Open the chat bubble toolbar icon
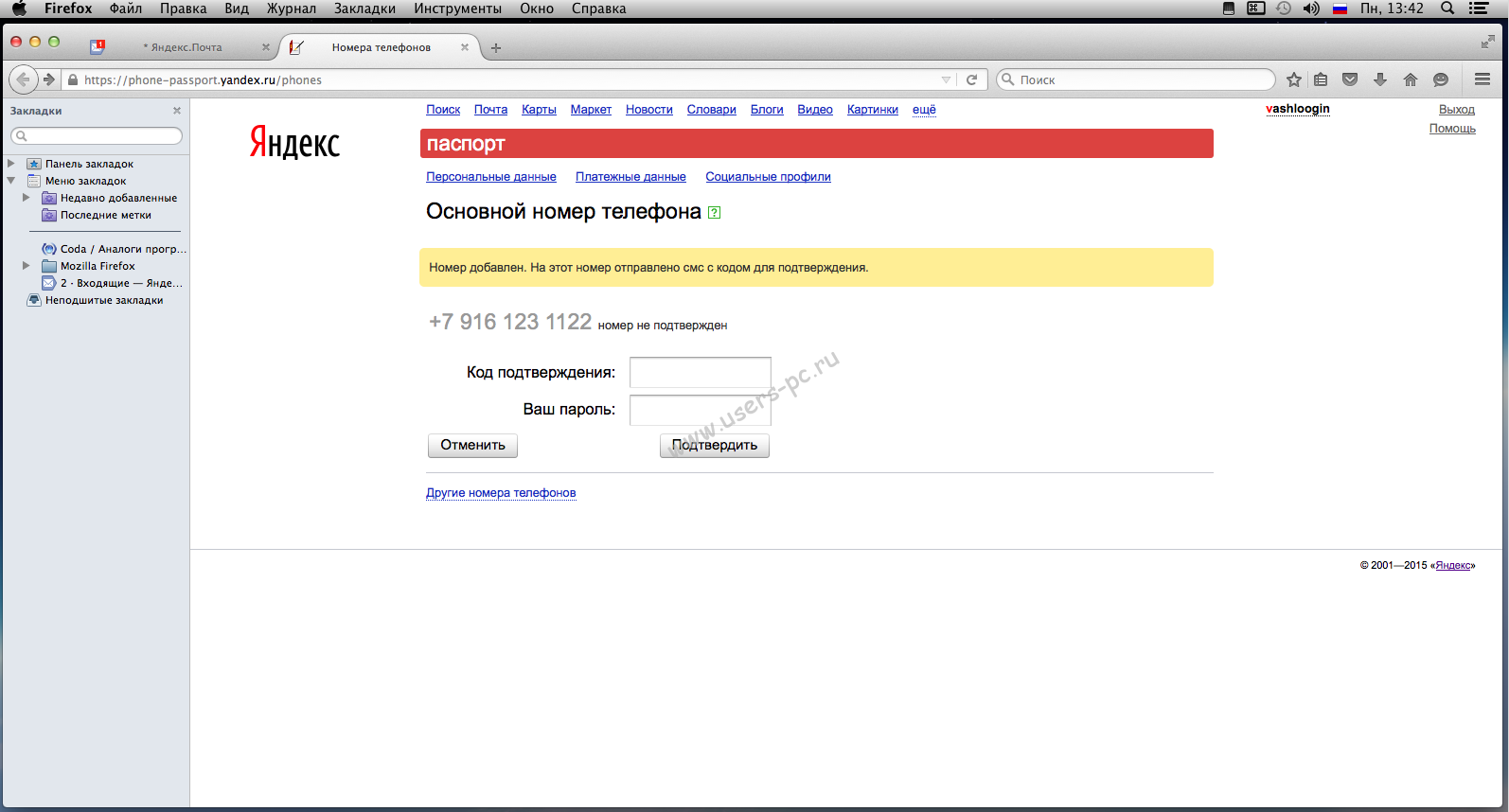 (x=1441, y=79)
